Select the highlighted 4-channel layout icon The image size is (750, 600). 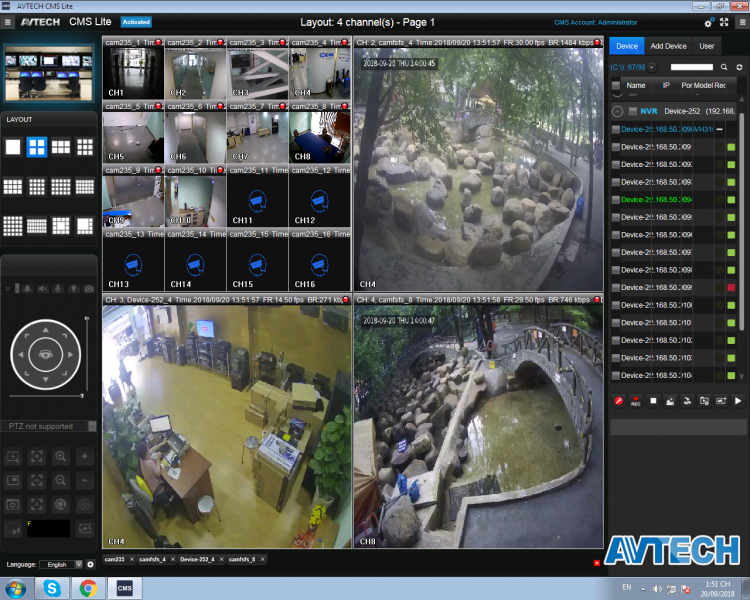pyautogui.click(x=37, y=147)
